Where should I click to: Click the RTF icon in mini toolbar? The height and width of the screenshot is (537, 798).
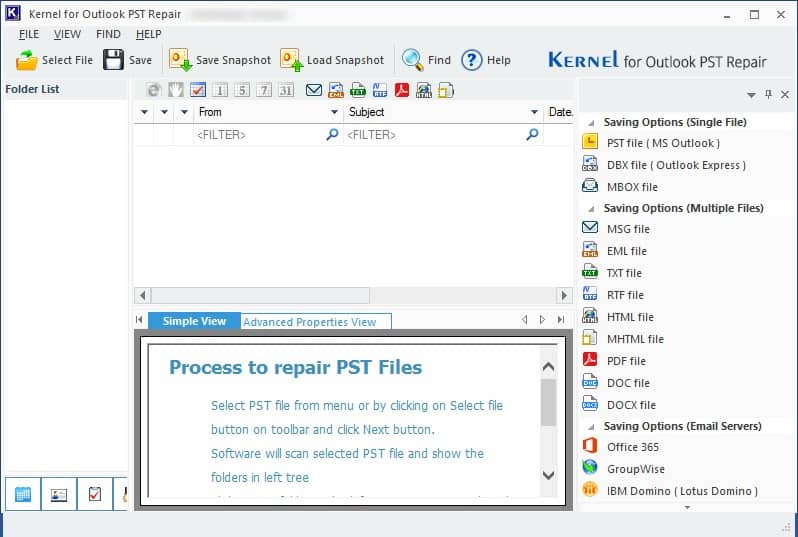click(380, 91)
